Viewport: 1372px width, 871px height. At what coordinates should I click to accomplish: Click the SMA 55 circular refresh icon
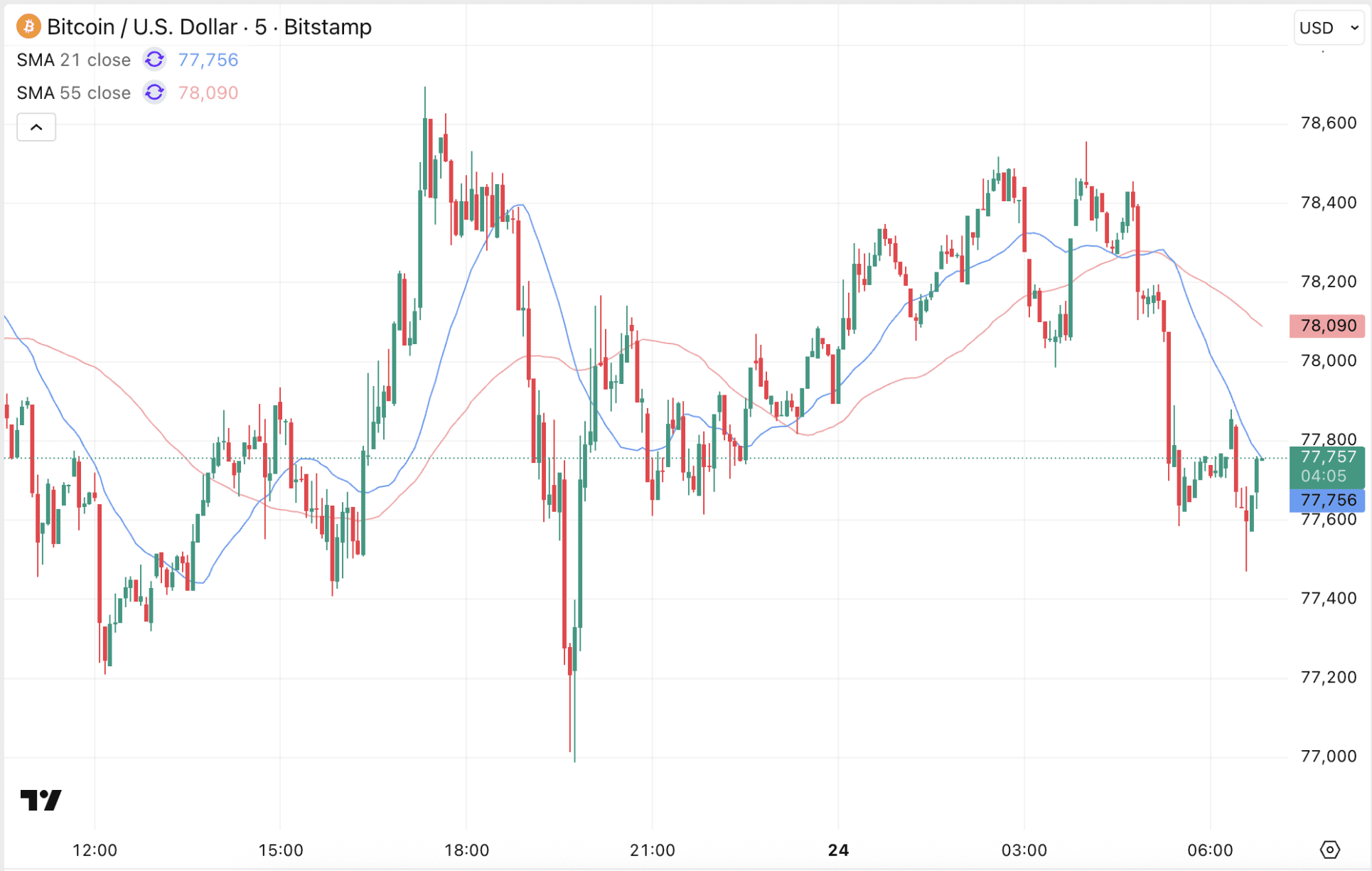click(154, 92)
